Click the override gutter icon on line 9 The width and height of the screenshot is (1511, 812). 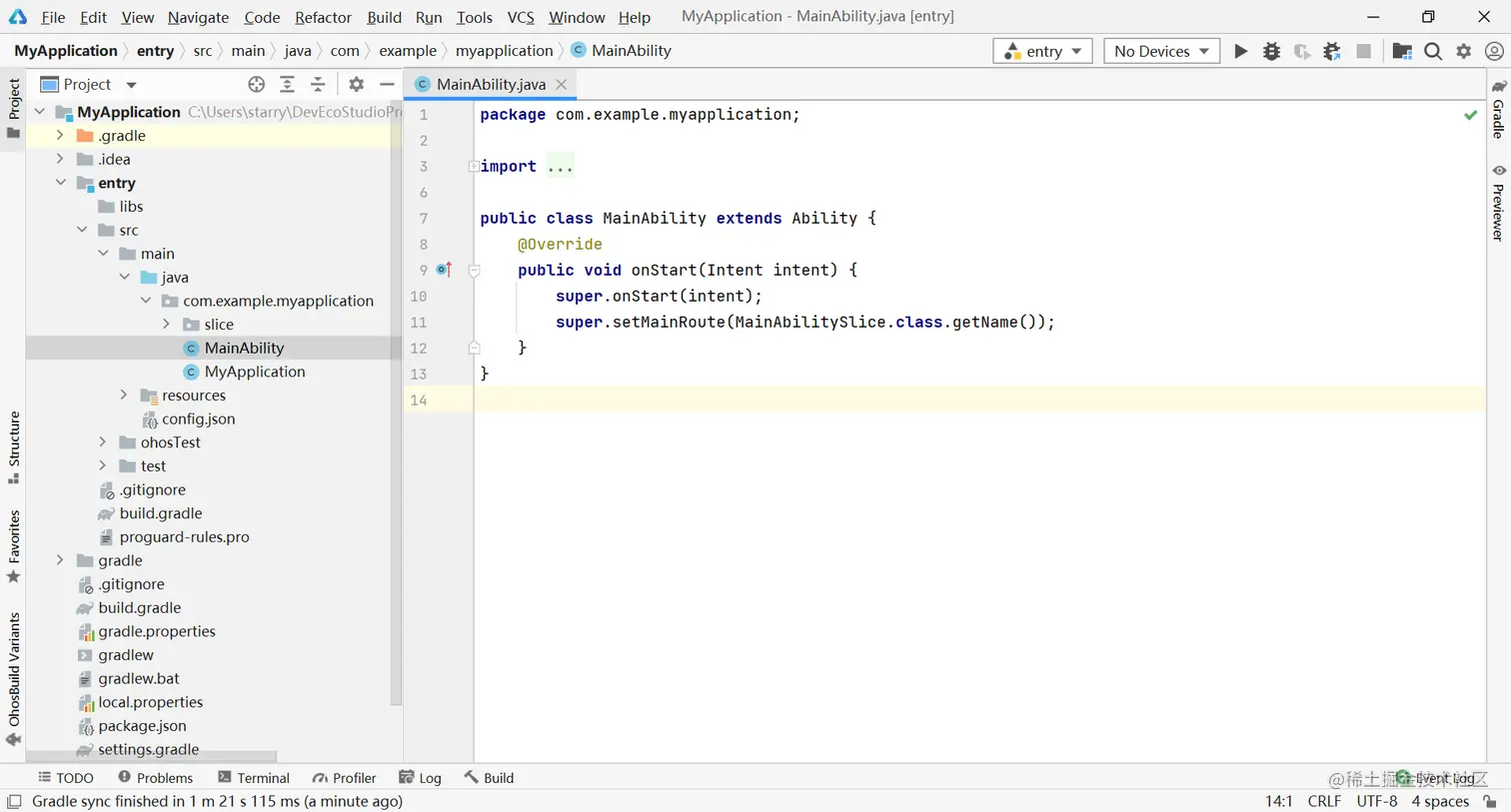tap(445, 270)
